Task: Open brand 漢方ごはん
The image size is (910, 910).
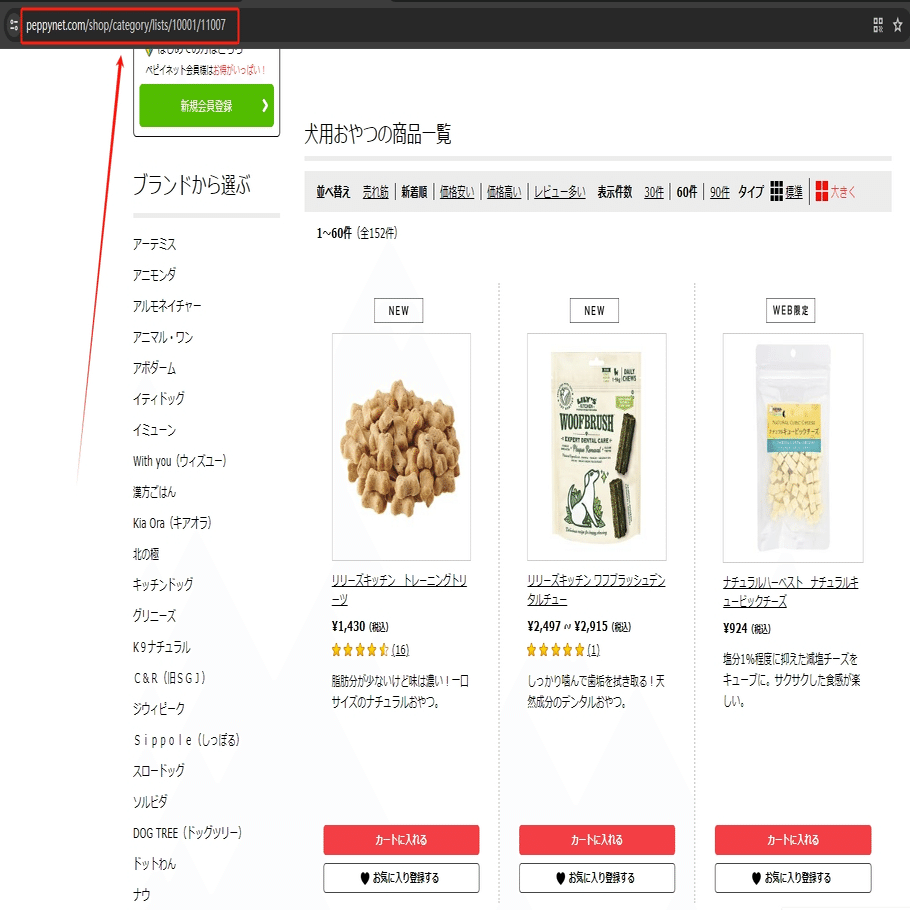Action: (154, 492)
